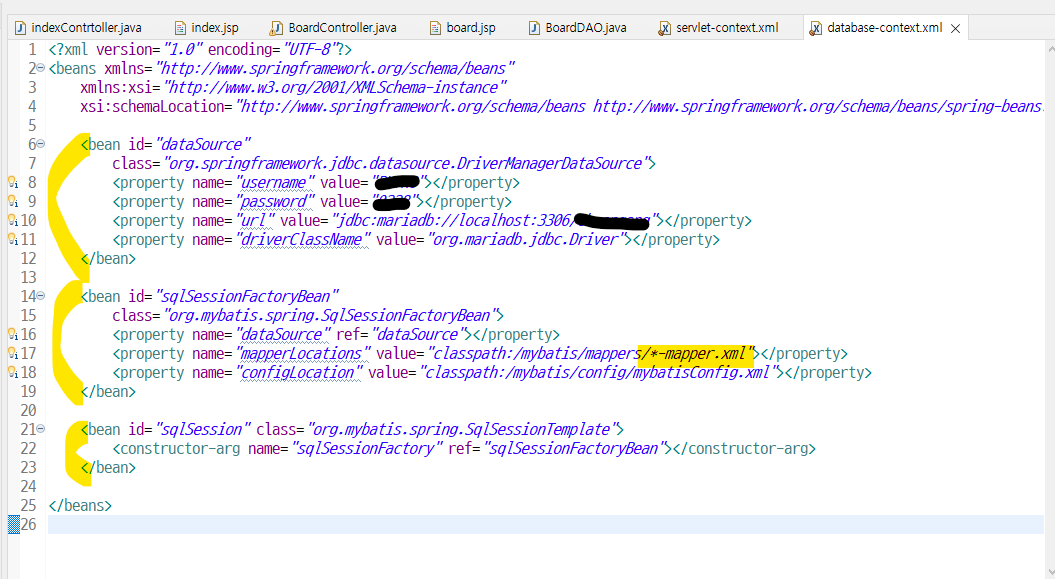Click the mybatisConfig.xml classpath value
This screenshot has width=1055, height=579.
[600, 372]
